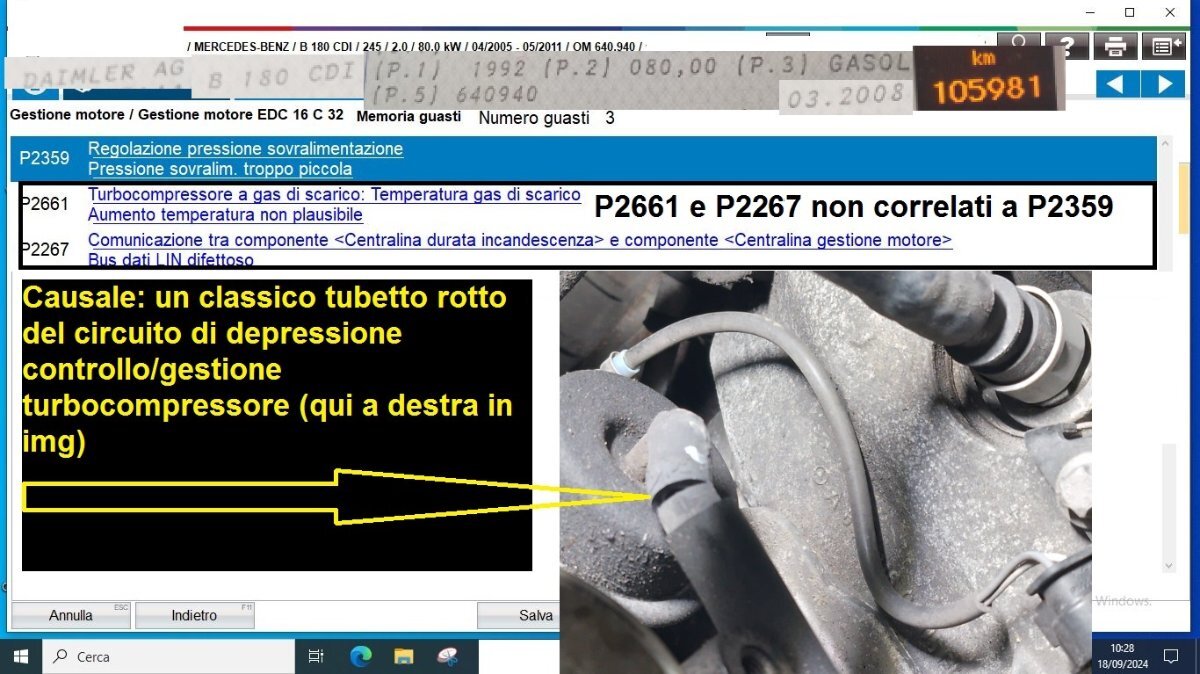The height and width of the screenshot is (674, 1200).
Task: Open Task View on the taskbar
Action: tap(316, 656)
